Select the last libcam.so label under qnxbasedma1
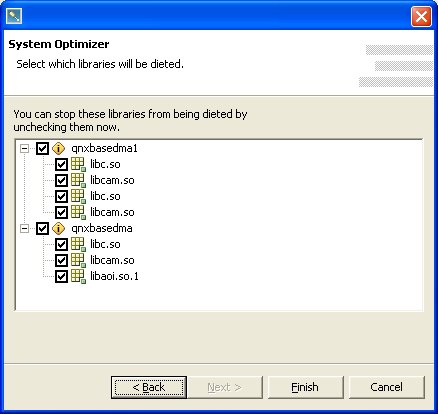 tap(112, 212)
